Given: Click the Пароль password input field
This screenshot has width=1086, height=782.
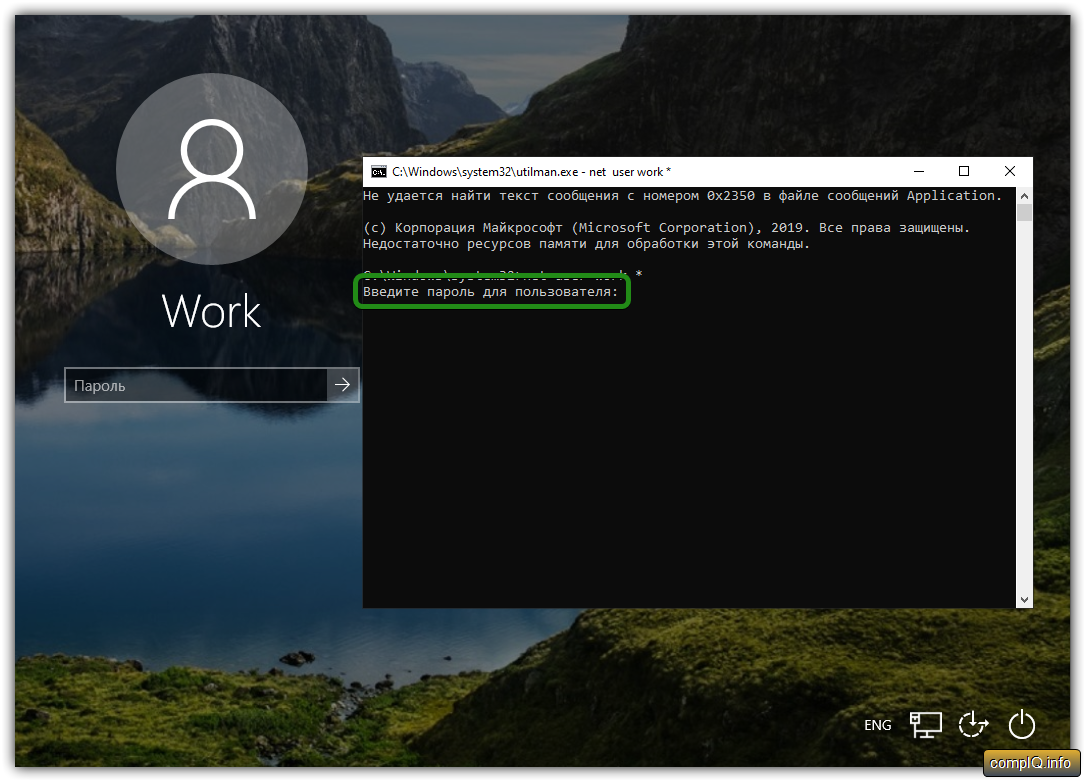Looking at the screenshot, I should pos(196,385).
